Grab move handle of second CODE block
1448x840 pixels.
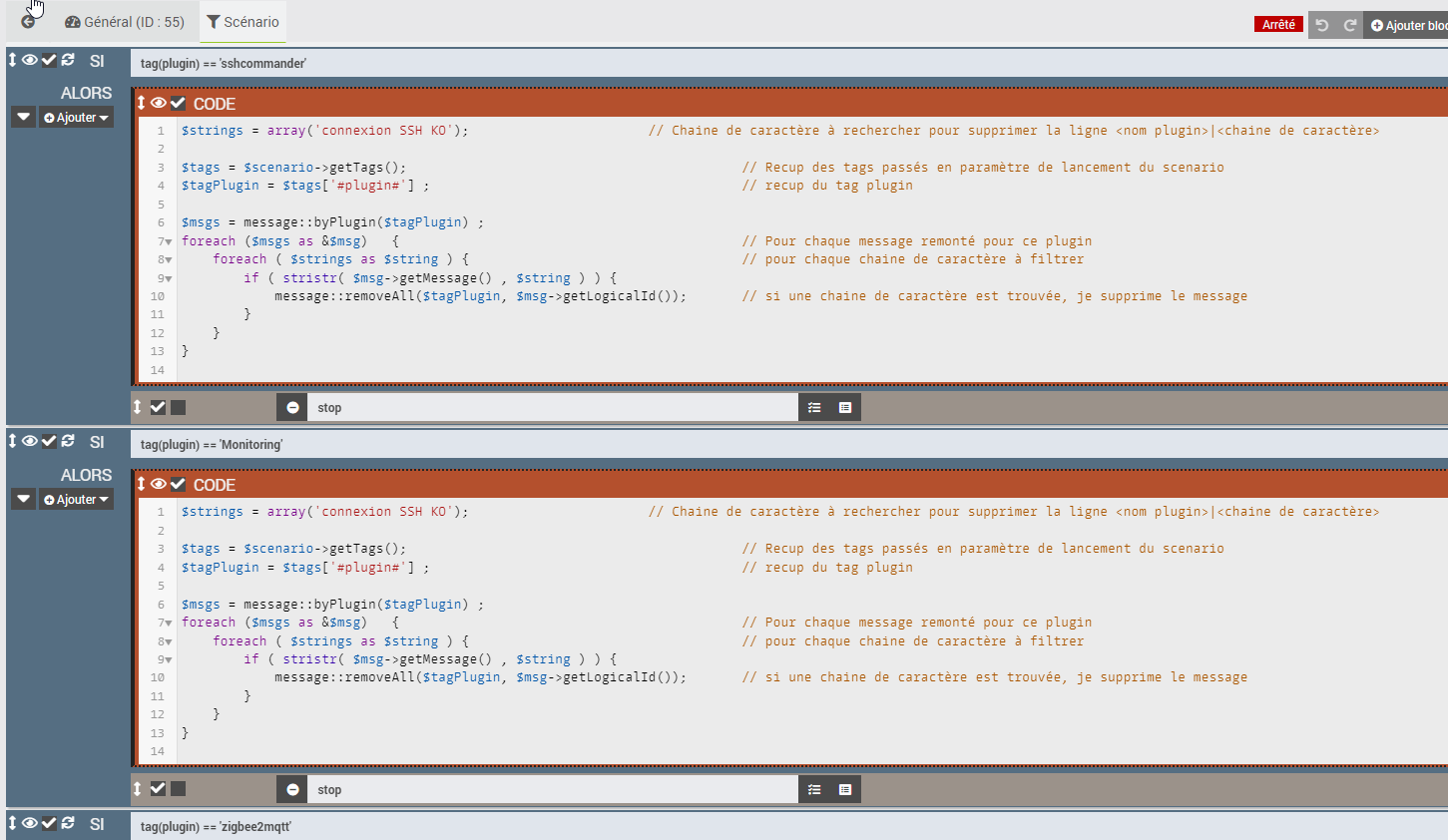pos(142,484)
